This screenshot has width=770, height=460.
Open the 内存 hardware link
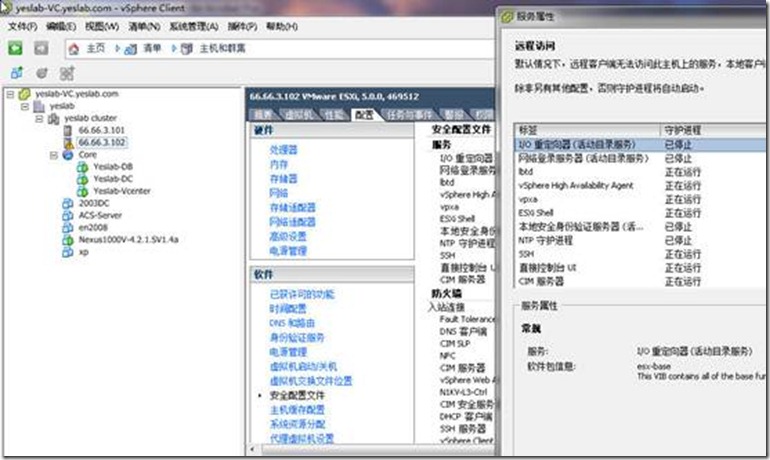(278, 164)
